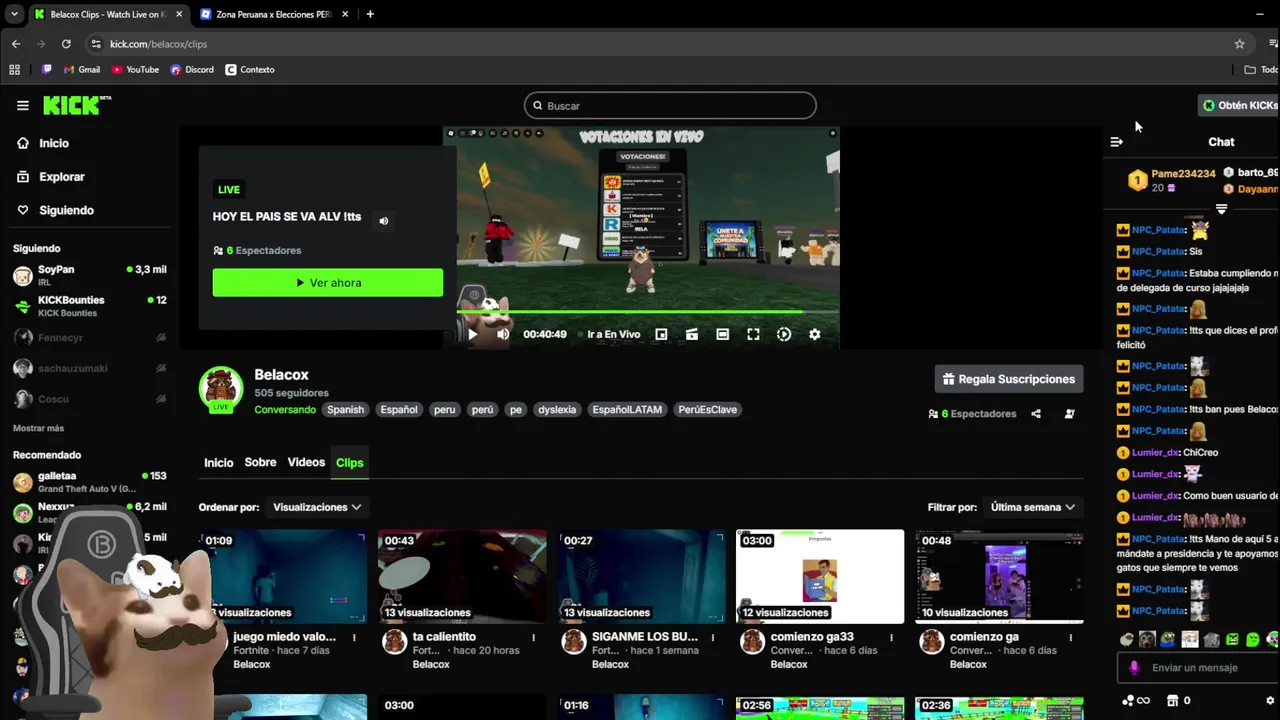Click the video progress bar

(x=648, y=311)
